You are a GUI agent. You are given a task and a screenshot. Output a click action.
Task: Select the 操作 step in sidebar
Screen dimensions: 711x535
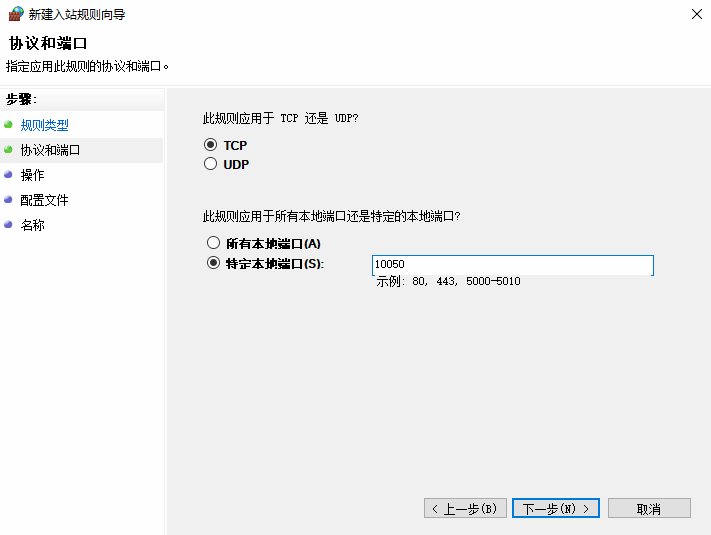33,175
